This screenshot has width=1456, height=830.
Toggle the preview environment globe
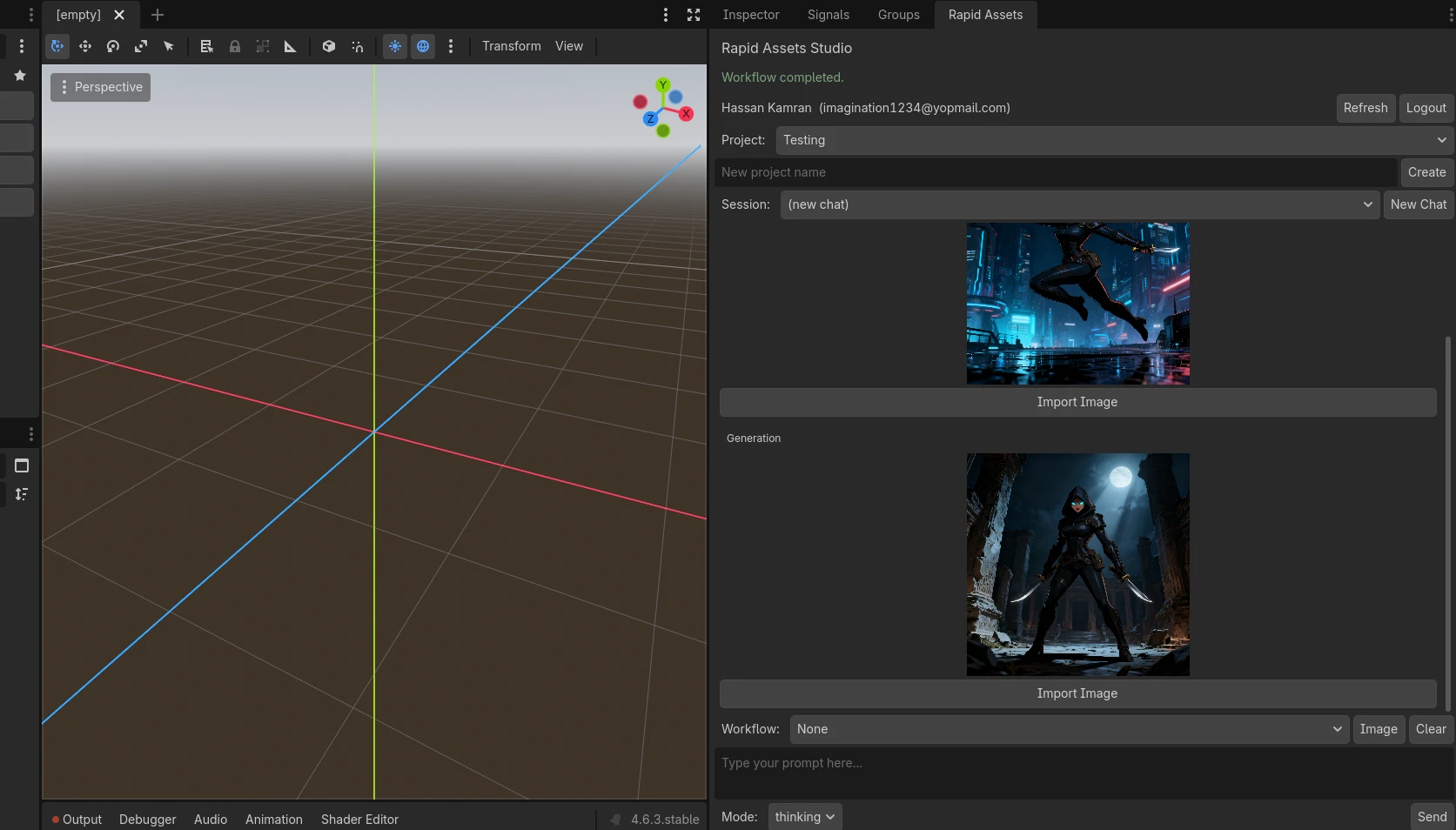click(423, 46)
